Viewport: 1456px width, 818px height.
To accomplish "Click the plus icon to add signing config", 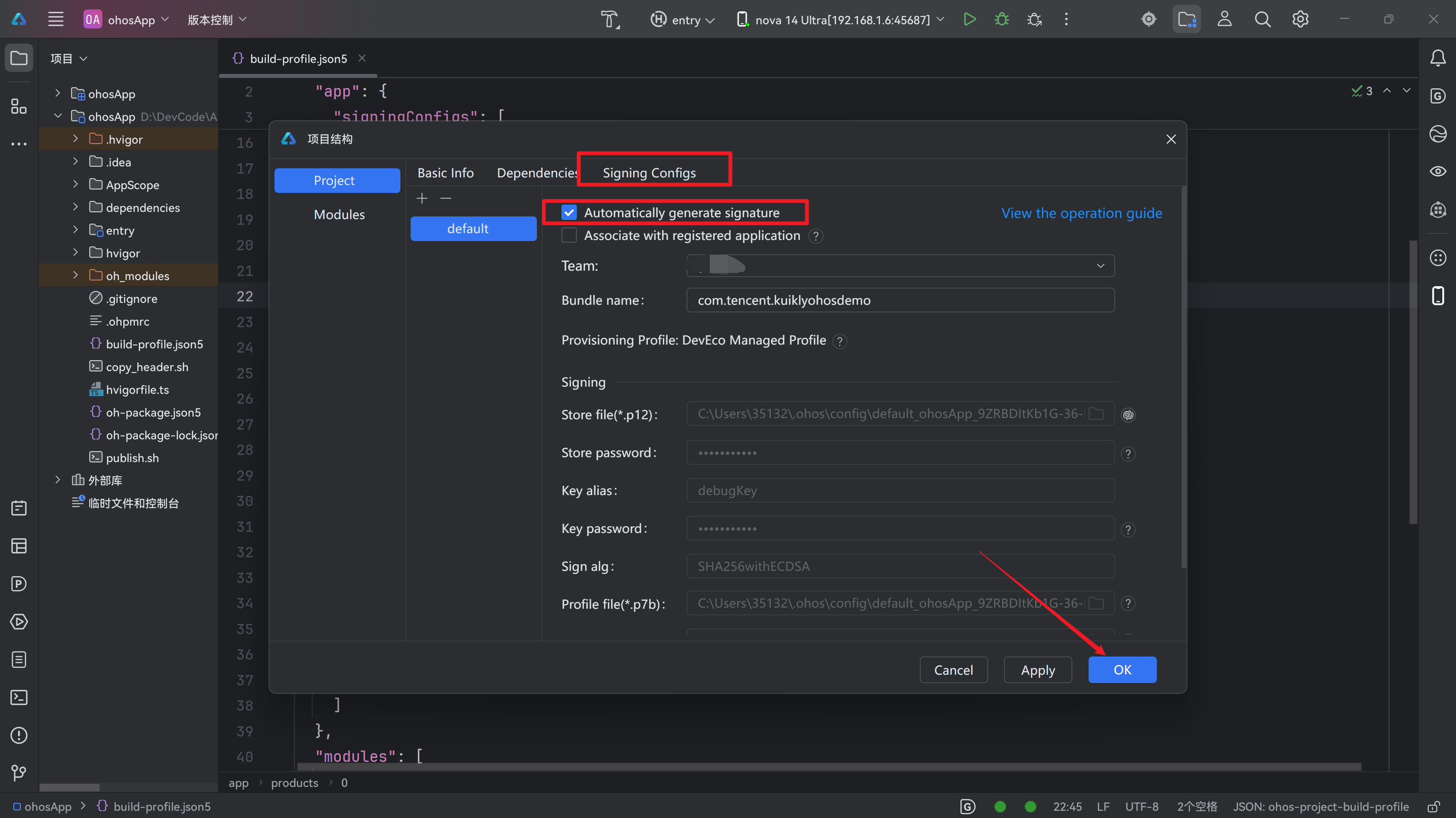I will click(x=422, y=198).
